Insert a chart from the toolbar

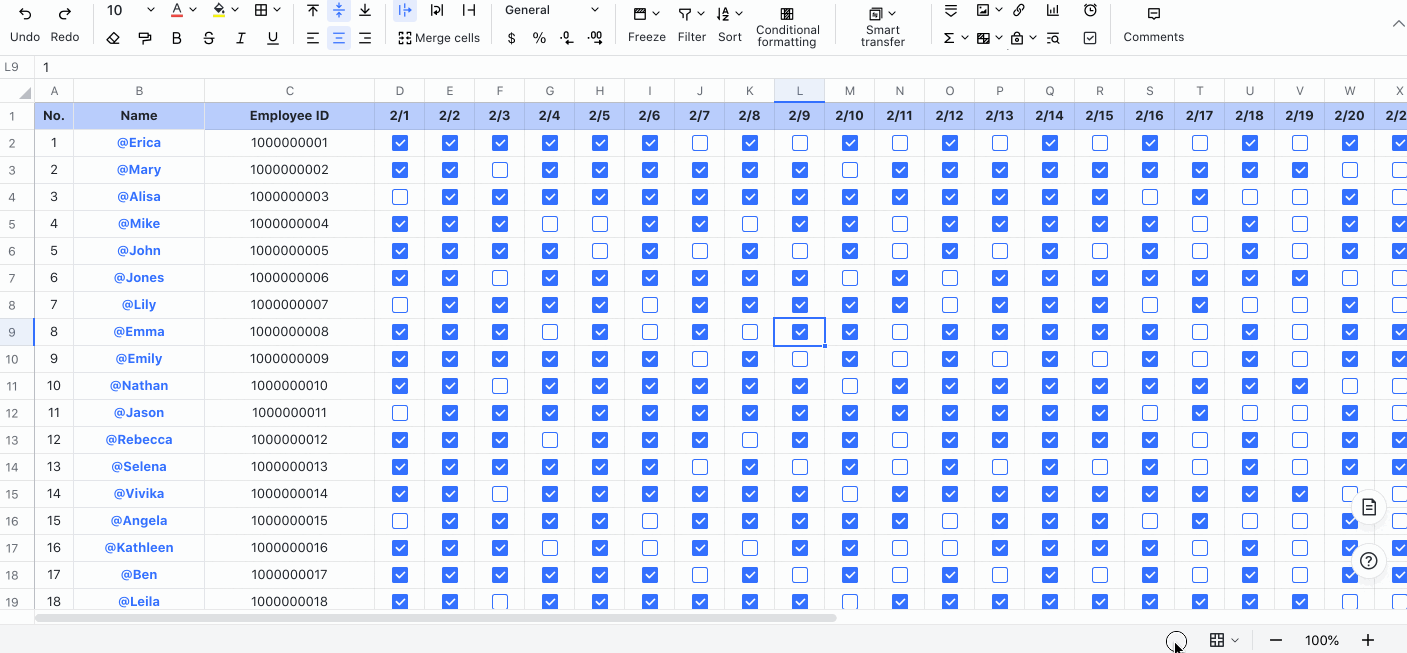click(x=1052, y=11)
